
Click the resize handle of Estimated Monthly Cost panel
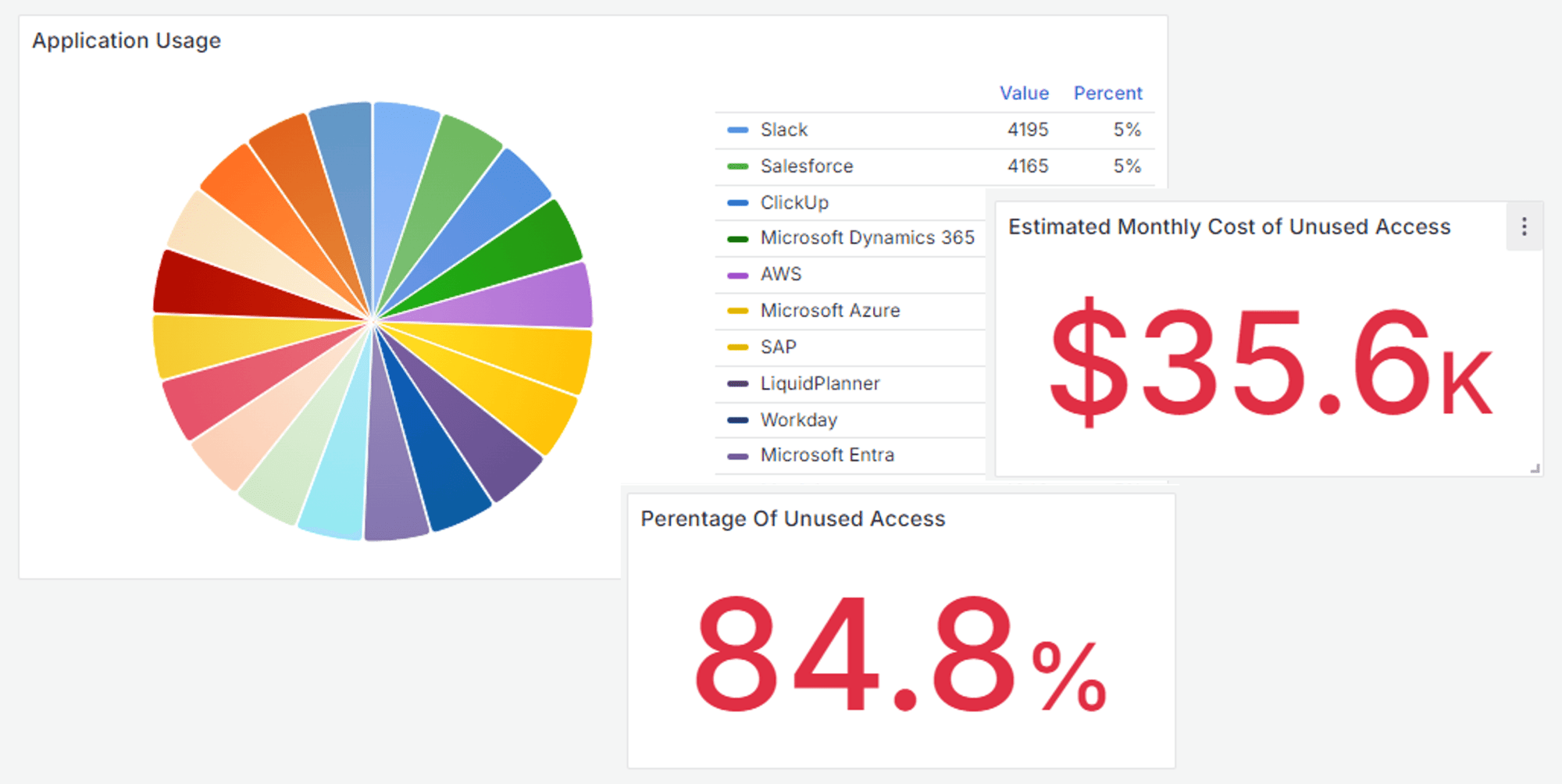(1535, 469)
